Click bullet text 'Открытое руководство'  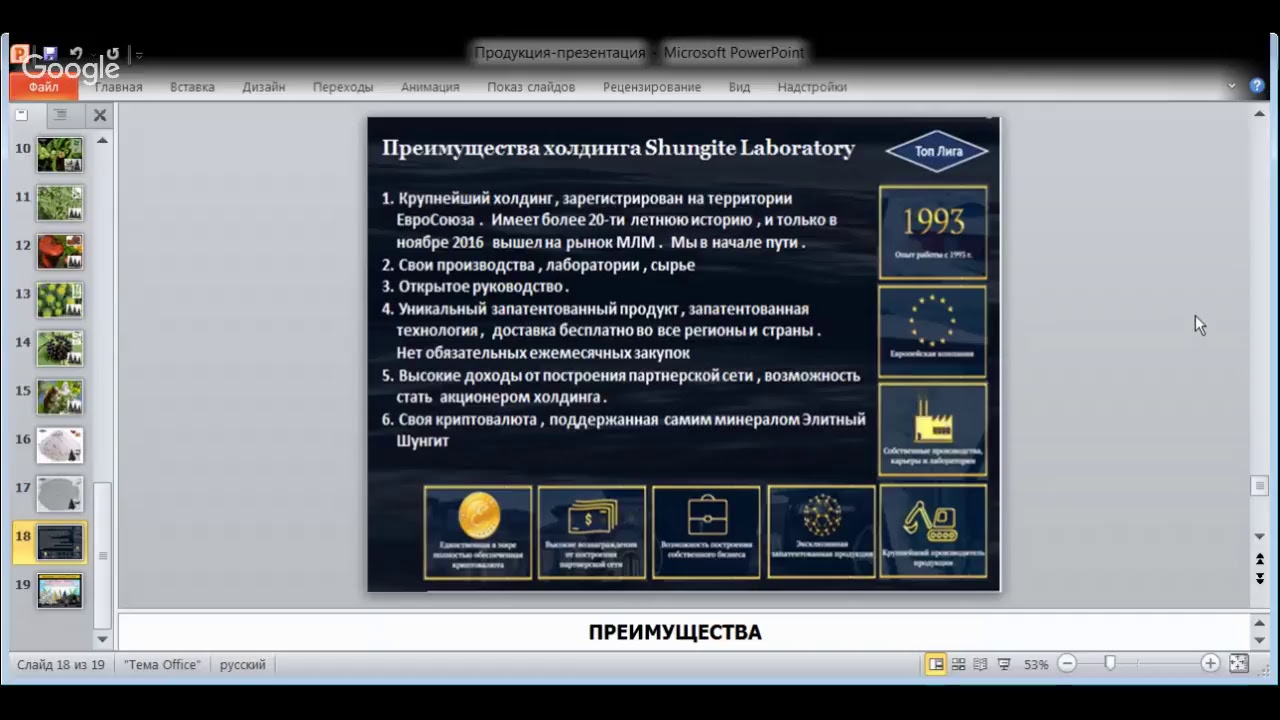pyautogui.click(x=482, y=287)
